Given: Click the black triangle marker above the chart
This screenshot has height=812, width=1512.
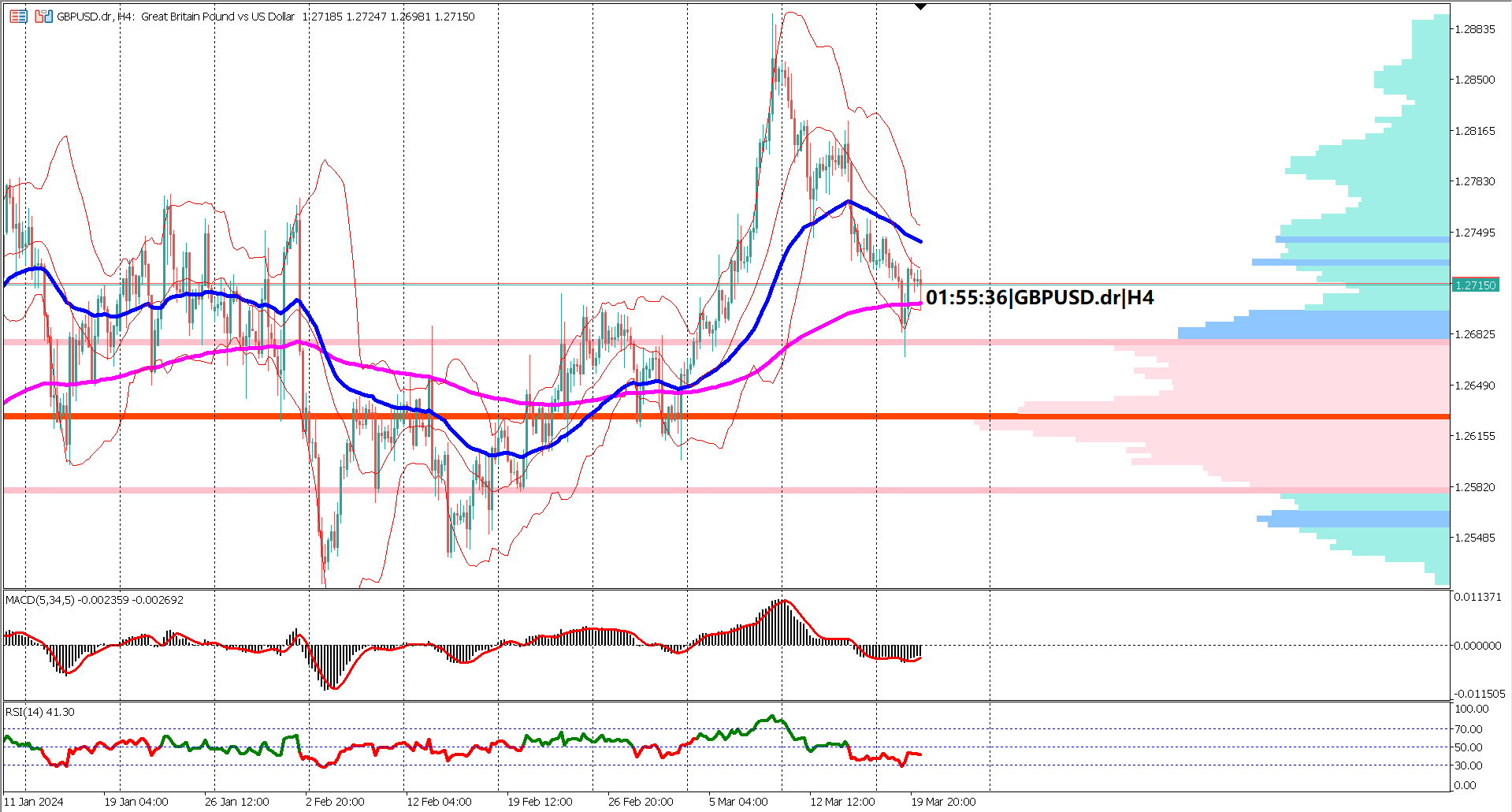Looking at the screenshot, I should point(919,6).
